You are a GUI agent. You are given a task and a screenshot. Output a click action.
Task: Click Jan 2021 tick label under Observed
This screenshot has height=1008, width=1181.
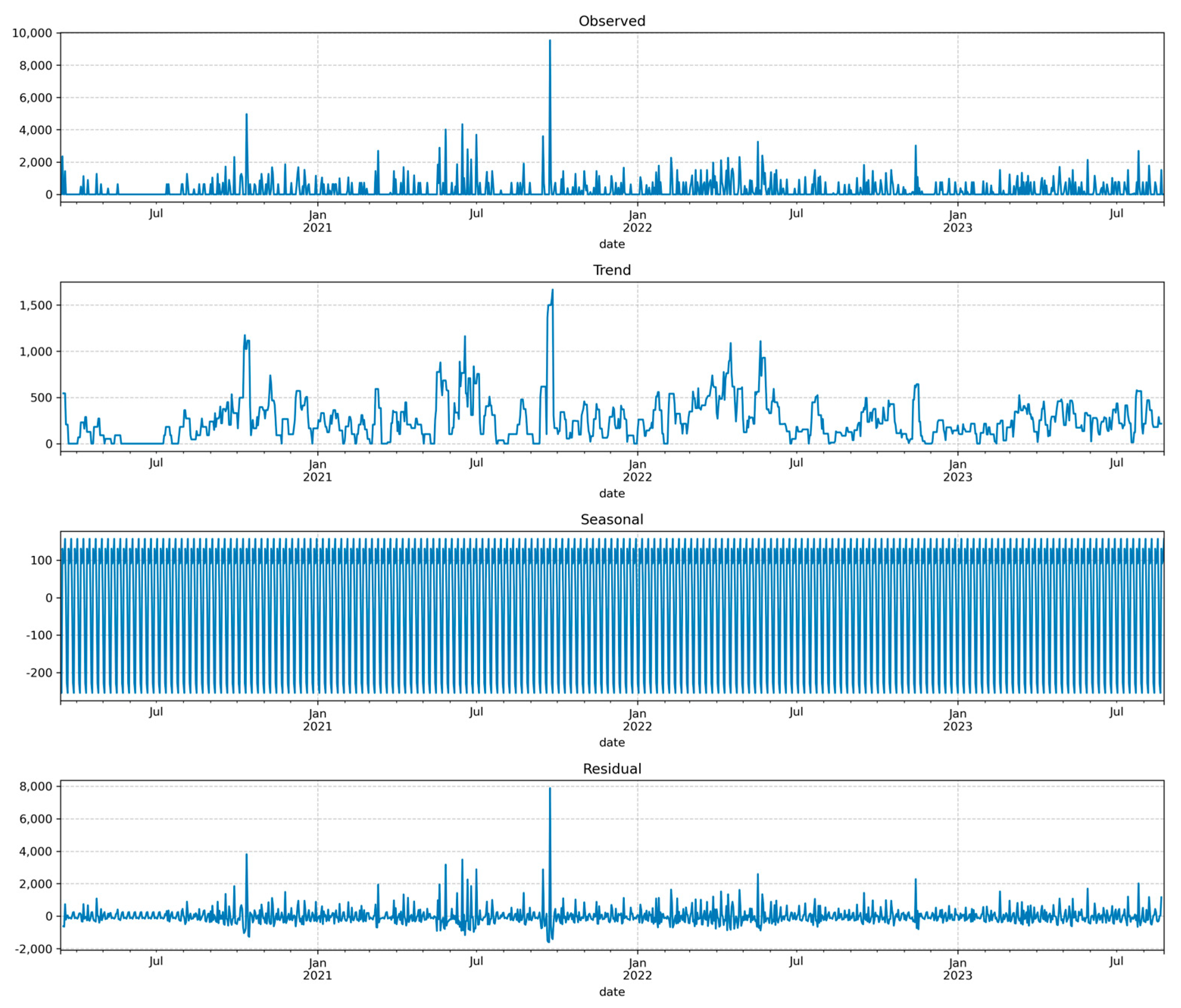[x=317, y=222]
